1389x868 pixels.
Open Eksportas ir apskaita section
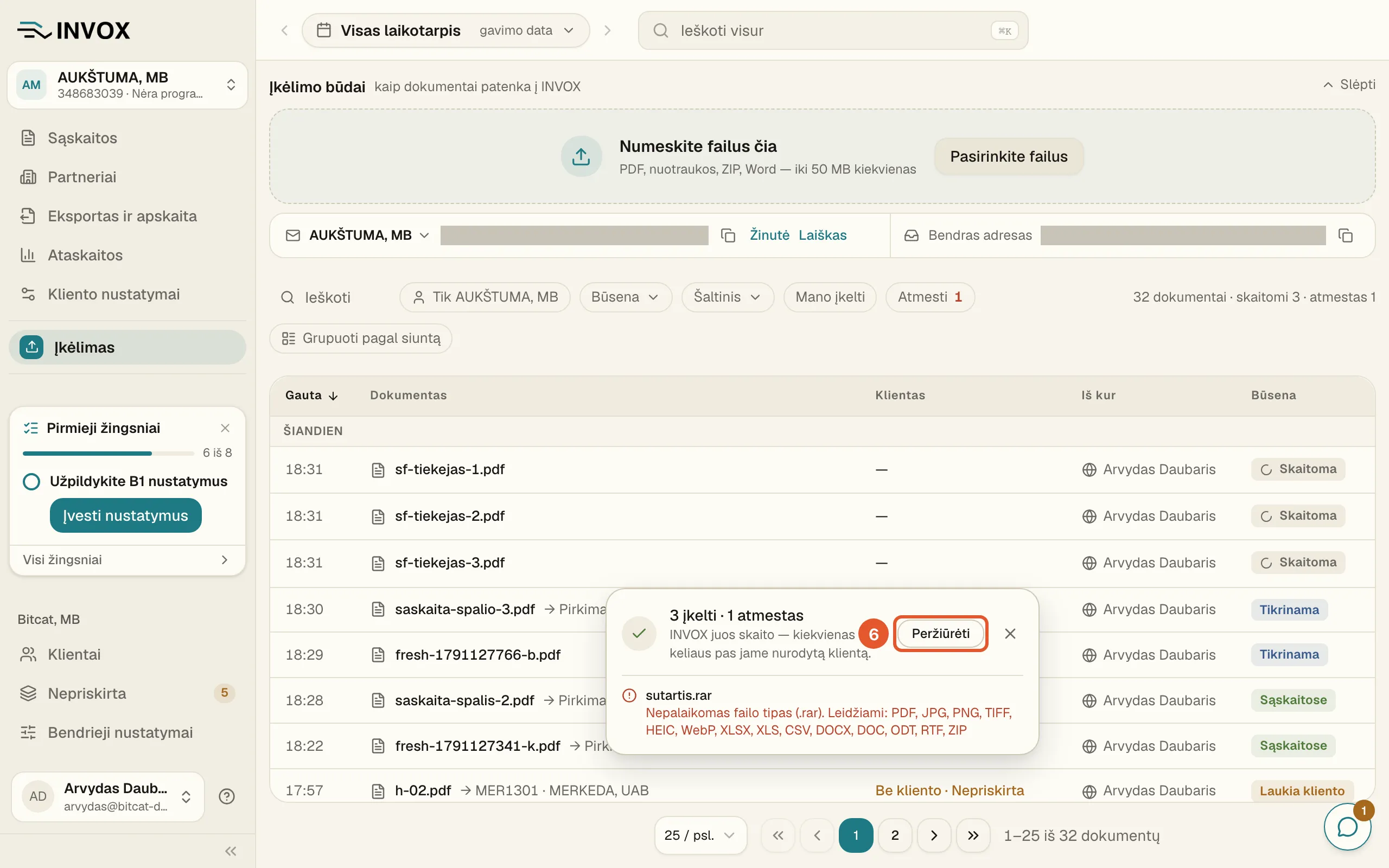pos(128,216)
